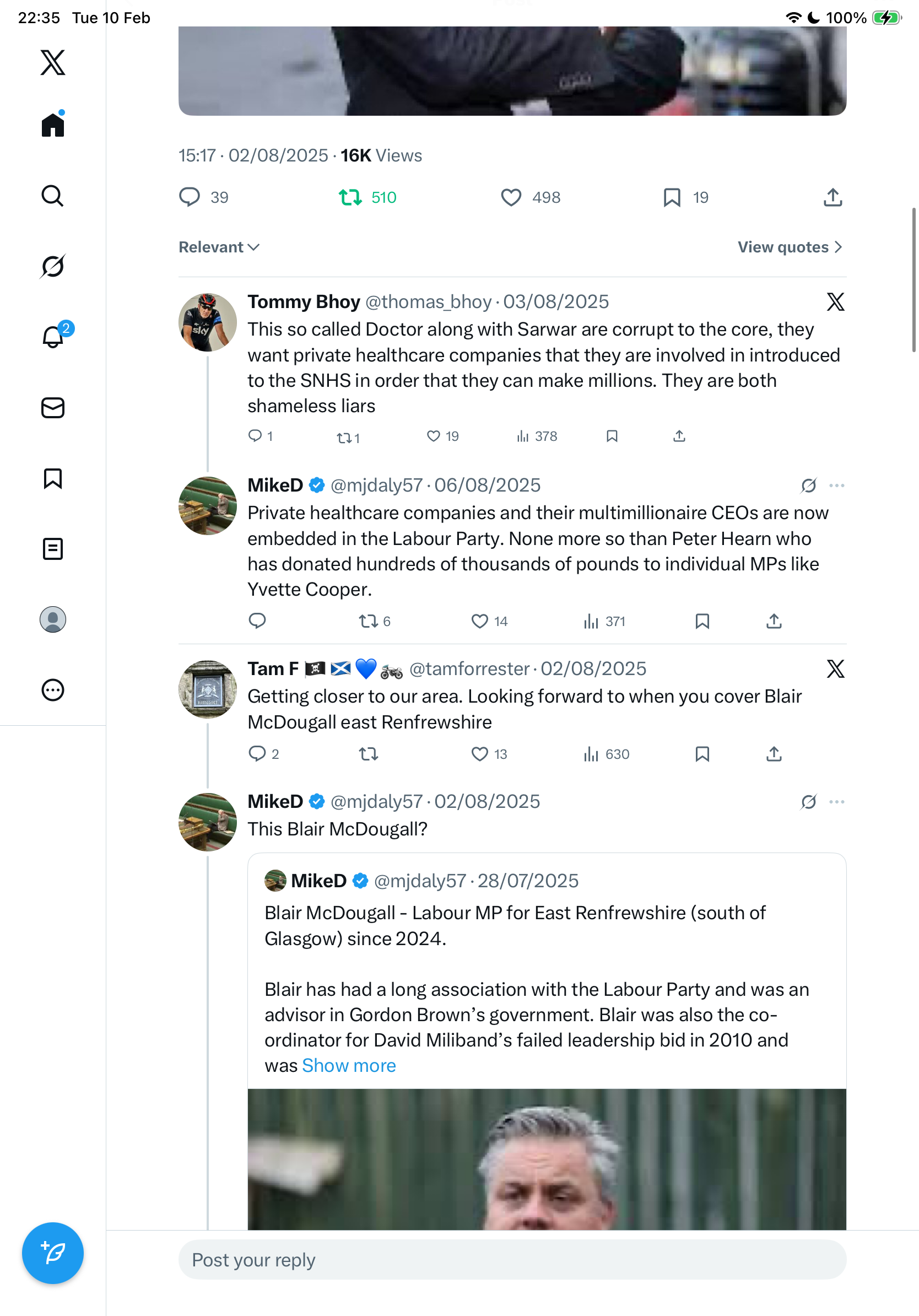Like the main post with 498 likes
The image size is (919, 1316).
511,197
